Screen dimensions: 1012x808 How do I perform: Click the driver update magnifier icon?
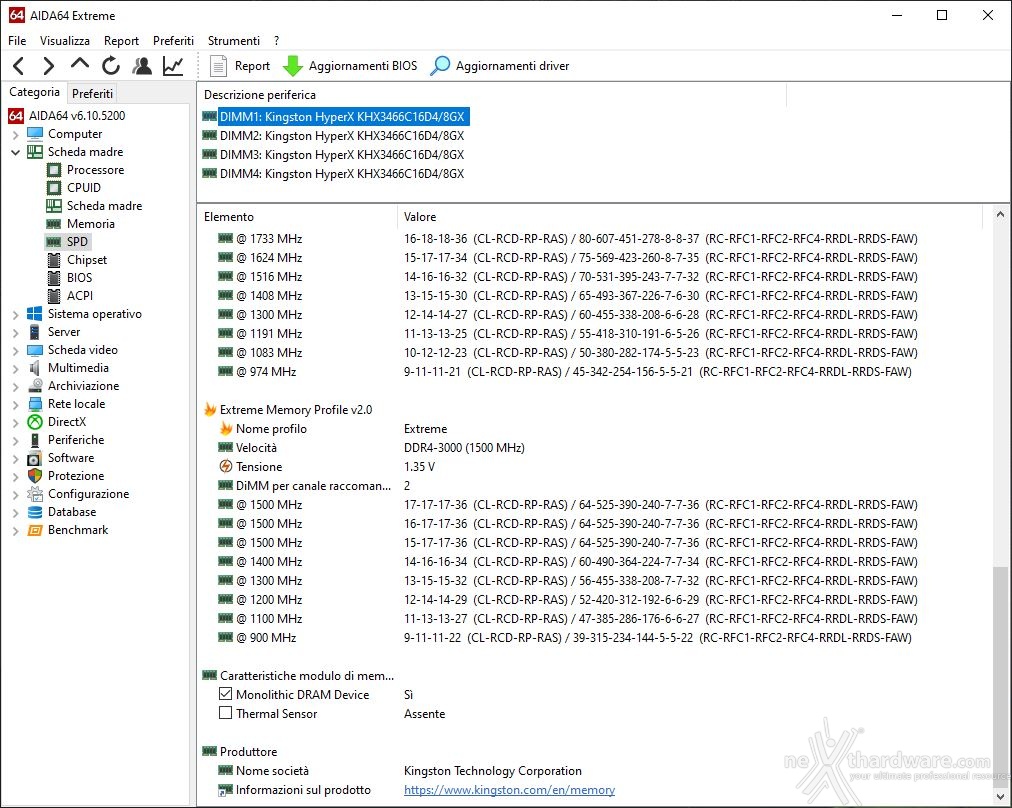[x=440, y=66]
